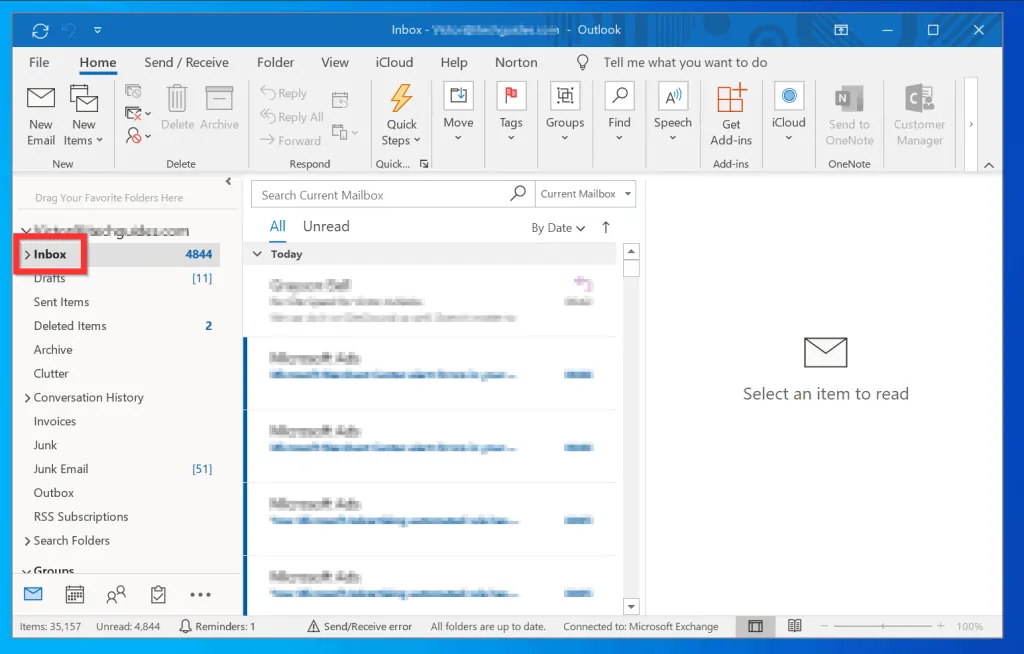Switch to the Calendar view icon
Viewport: 1024px width, 654px height.
(74, 593)
